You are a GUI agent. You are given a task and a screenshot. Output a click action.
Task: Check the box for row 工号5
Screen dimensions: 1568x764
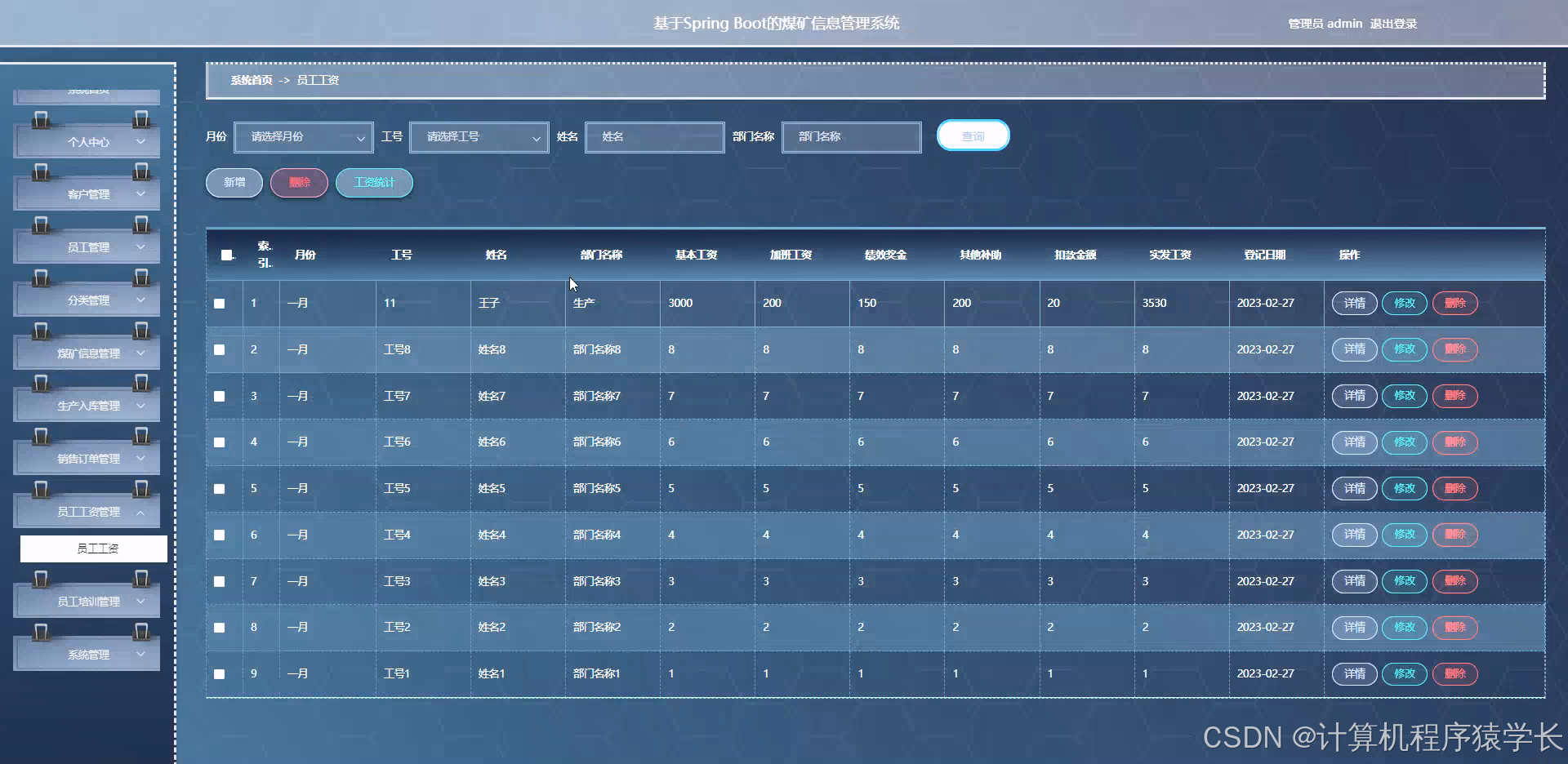pos(220,489)
